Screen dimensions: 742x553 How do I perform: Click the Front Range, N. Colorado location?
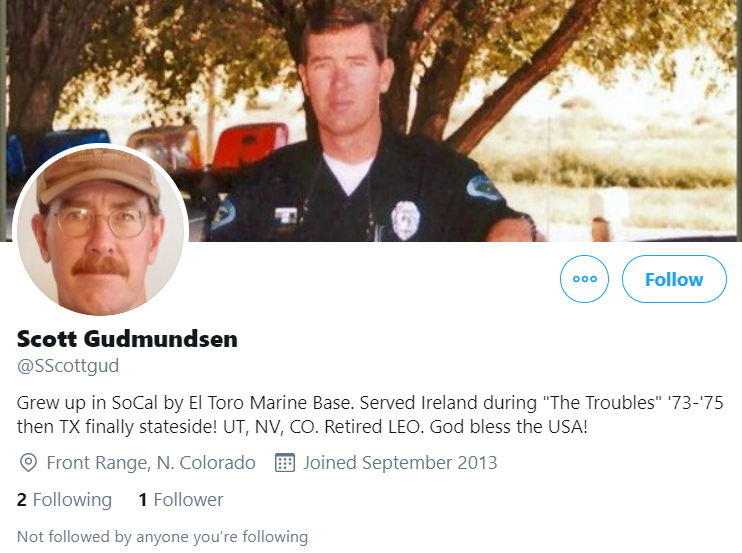point(151,463)
